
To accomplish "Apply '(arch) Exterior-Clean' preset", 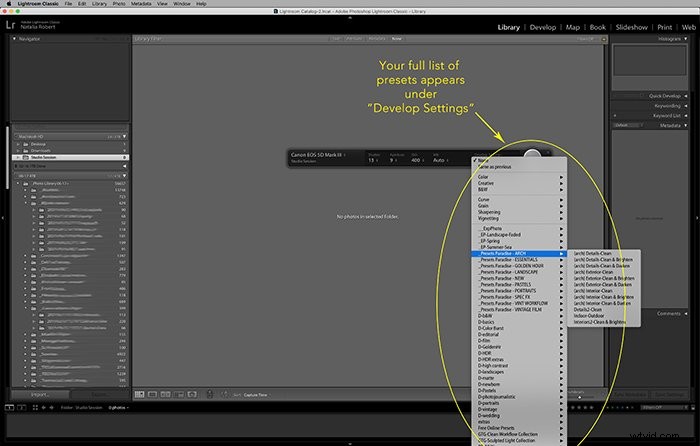I will [x=604, y=272].
